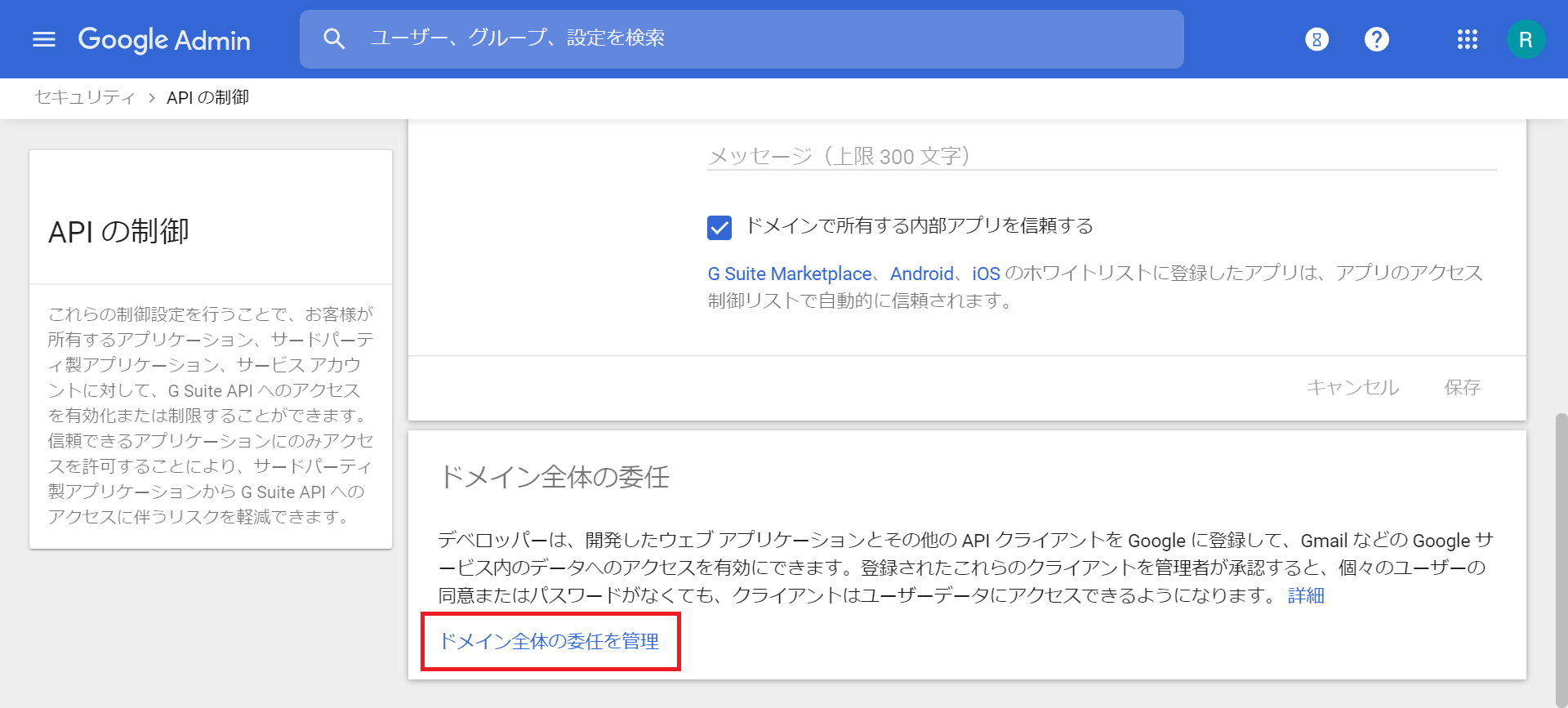Open the iOS whitelist link
Image resolution: width=1568 pixels, height=708 pixels.
[986, 274]
